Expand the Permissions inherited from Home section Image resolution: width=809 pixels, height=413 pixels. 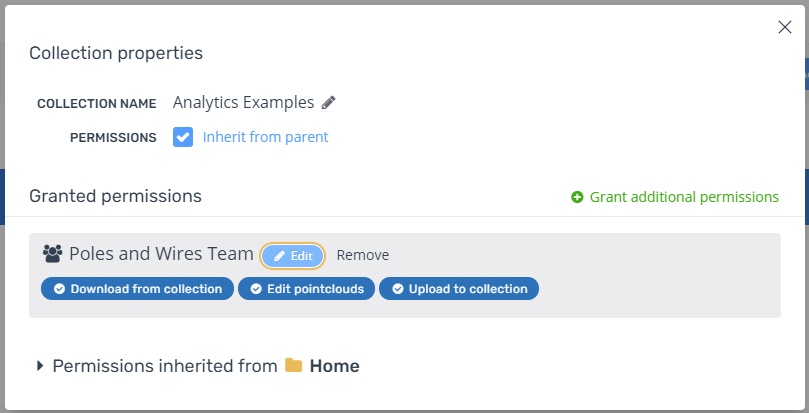pyautogui.click(x=40, y=366)
